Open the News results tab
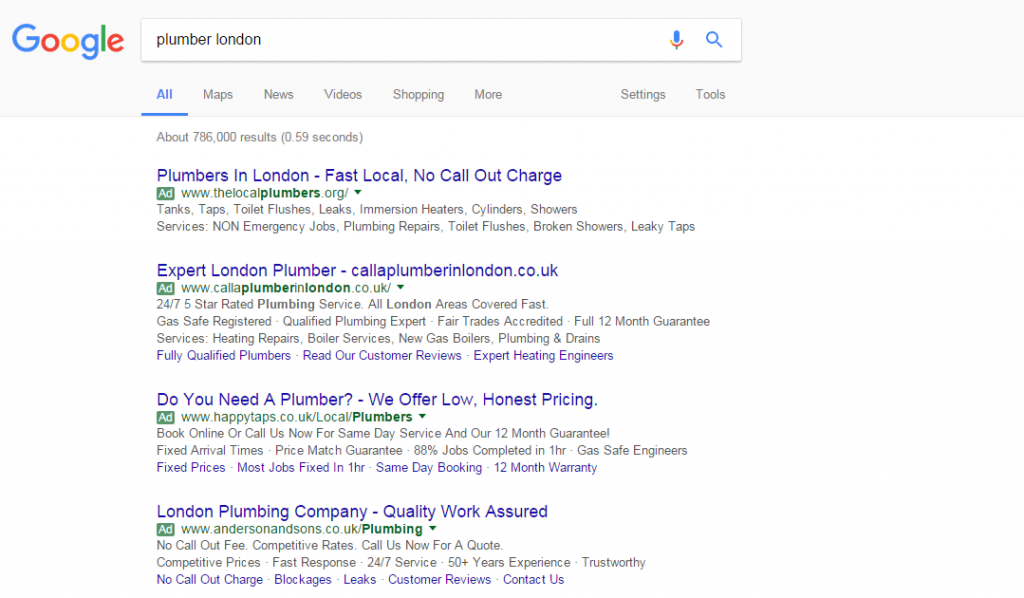The width and height of the screenshot is (1024, 598). (279, 95)
